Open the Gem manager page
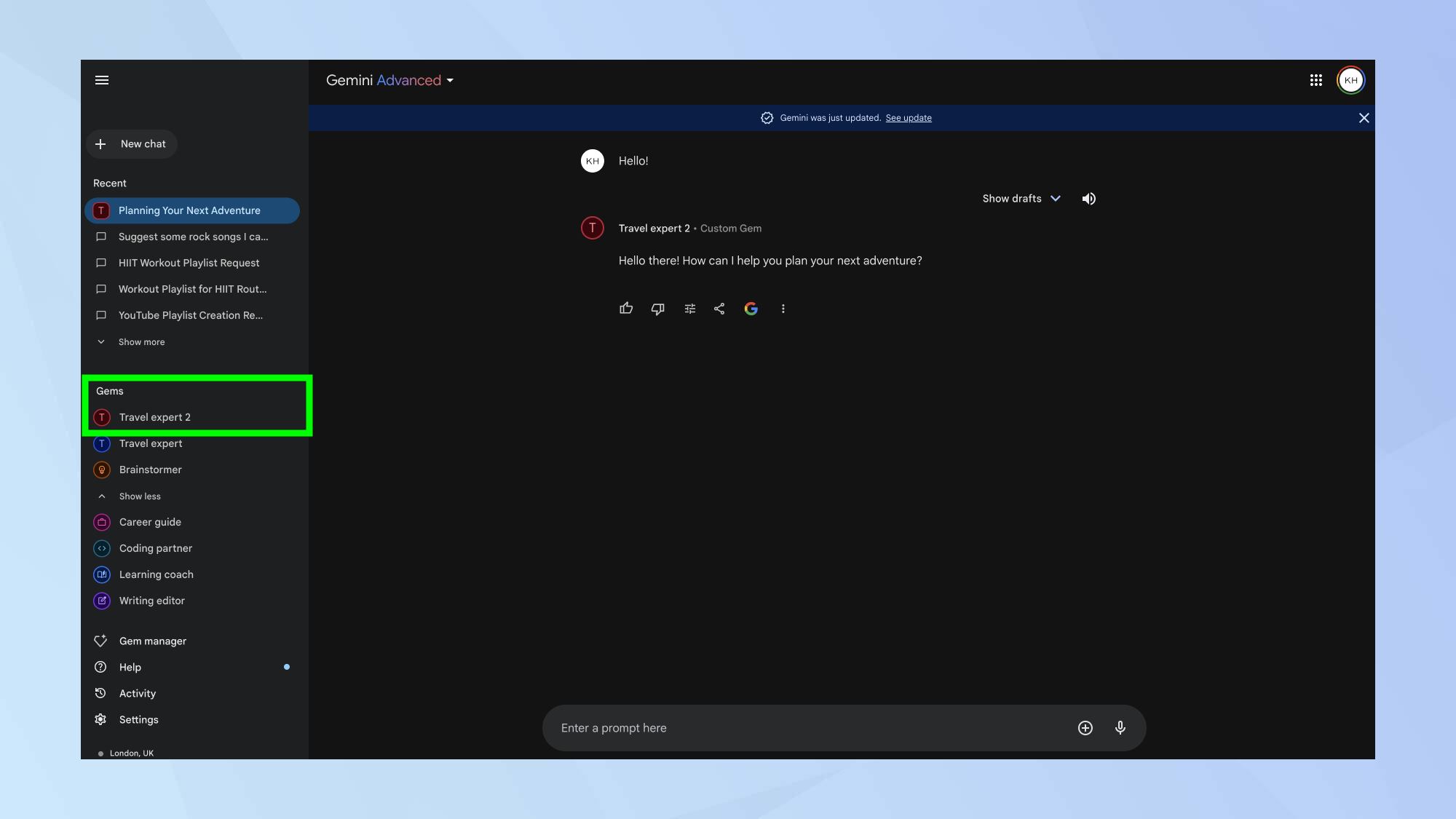The image size is (1456, 819). coord(152,641)
